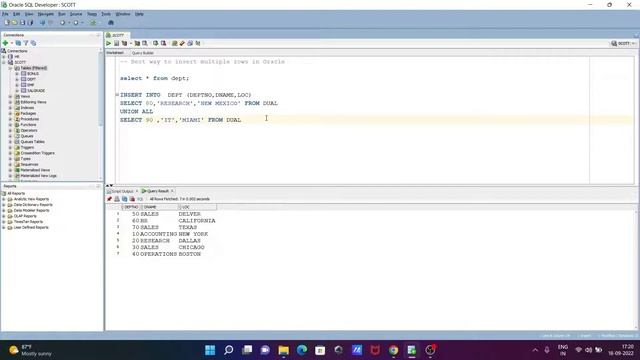This screenshot has height=360, width=640.
Task: Select User Defined Reports folder
Action: tap(31, 227)
